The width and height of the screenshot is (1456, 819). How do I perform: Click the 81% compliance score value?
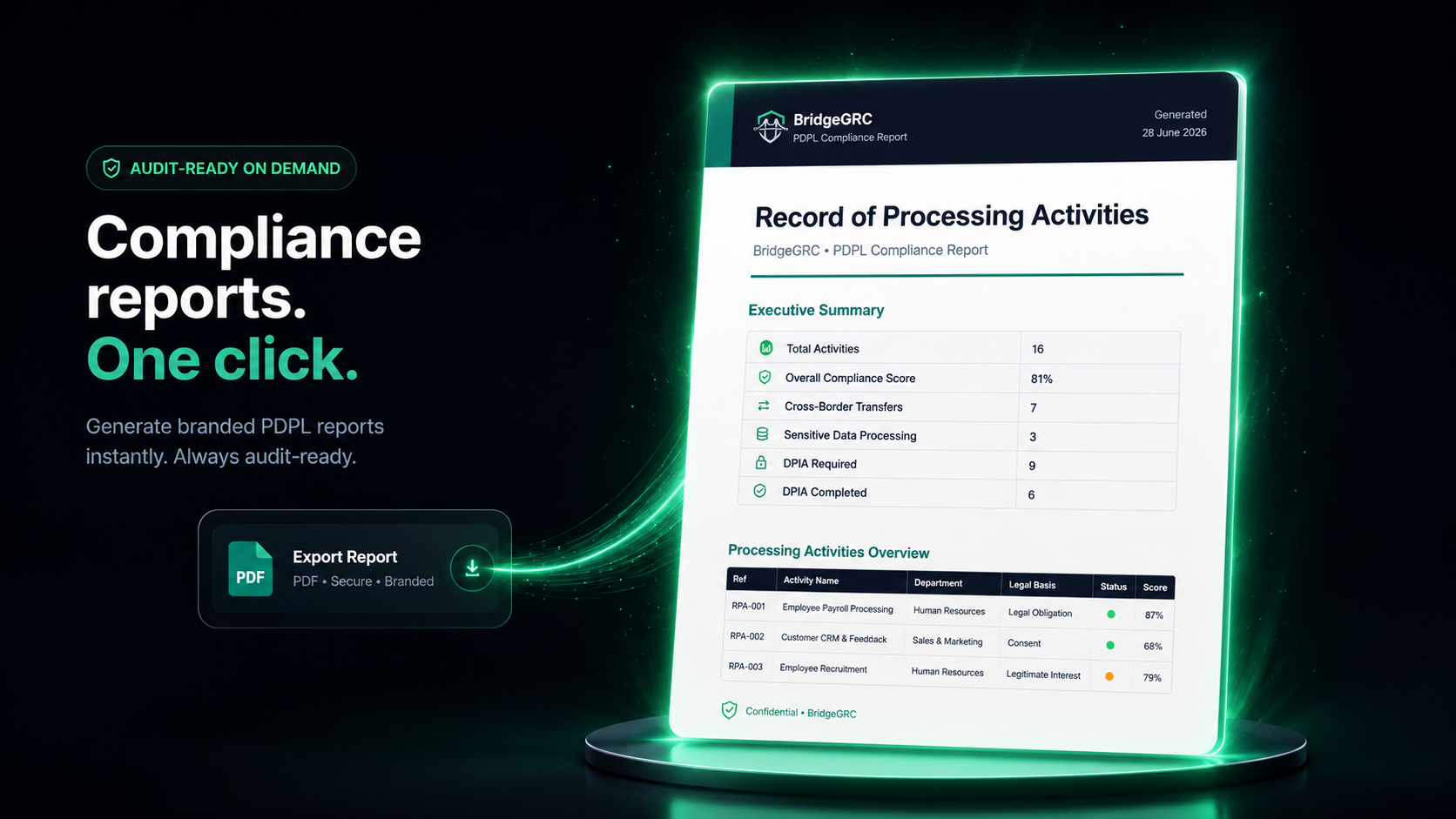click(1041, 379)
